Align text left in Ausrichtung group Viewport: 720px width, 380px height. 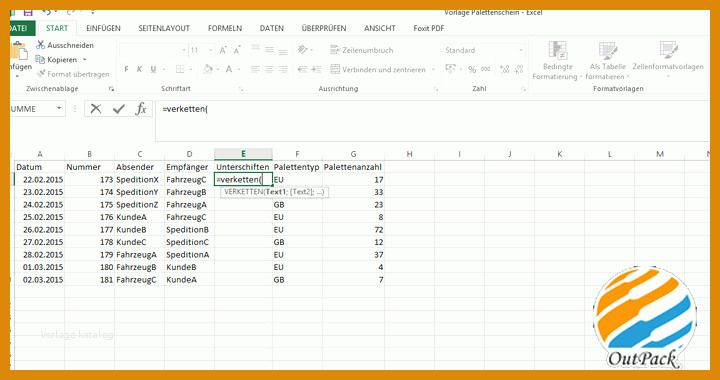[x=255, y=69]
